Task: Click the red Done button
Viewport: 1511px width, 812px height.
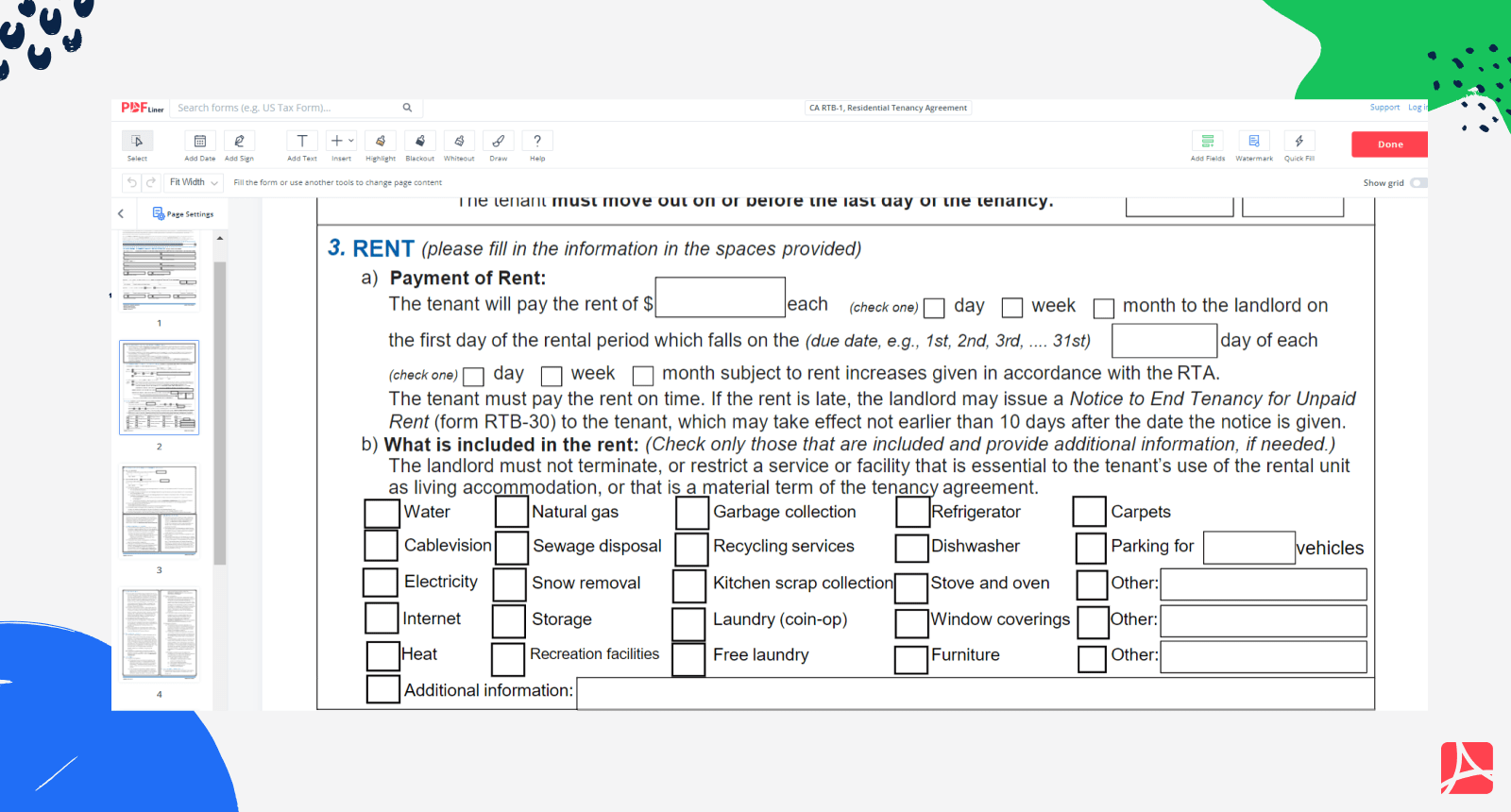Action: pos(1389,144)
